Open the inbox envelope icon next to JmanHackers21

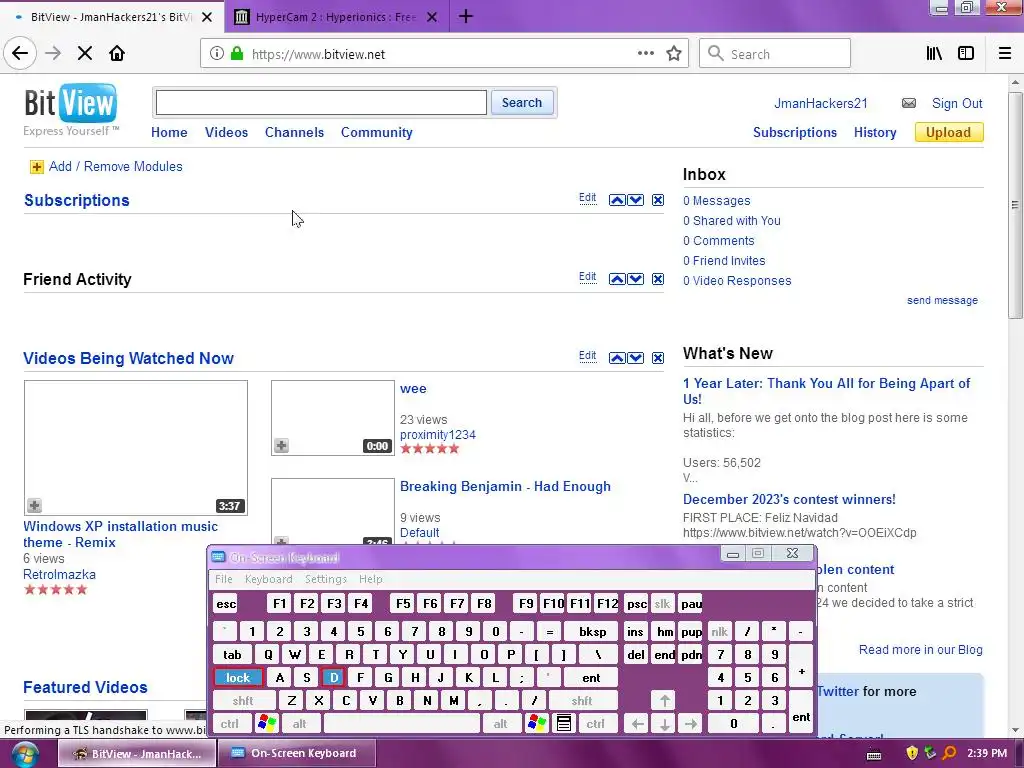pyautogui.click(x=908, y=103)
